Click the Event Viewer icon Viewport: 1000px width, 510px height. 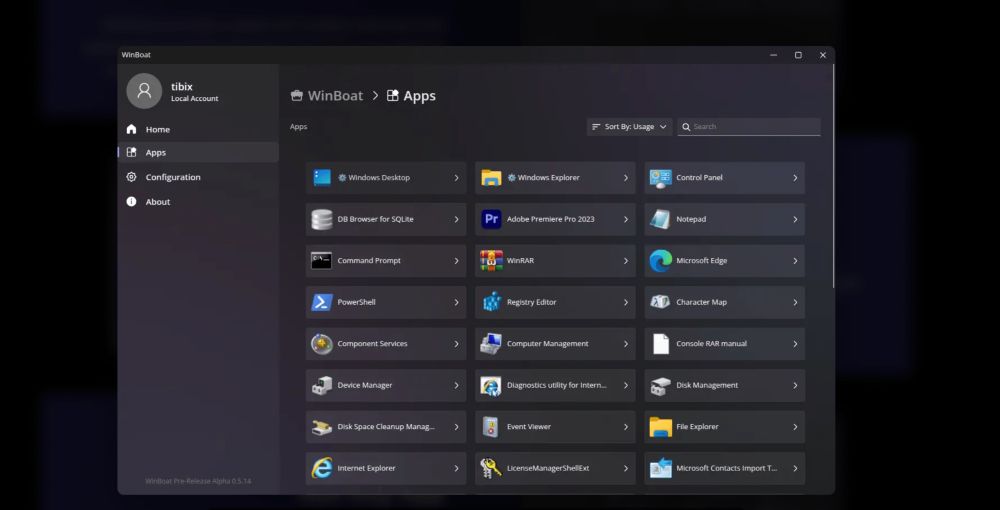490,426
